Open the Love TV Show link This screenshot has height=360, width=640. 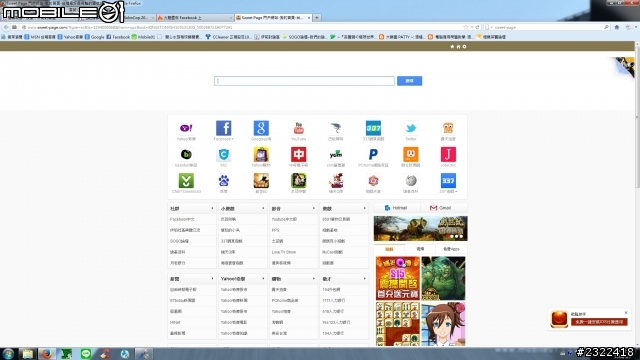tap(284, 252)
